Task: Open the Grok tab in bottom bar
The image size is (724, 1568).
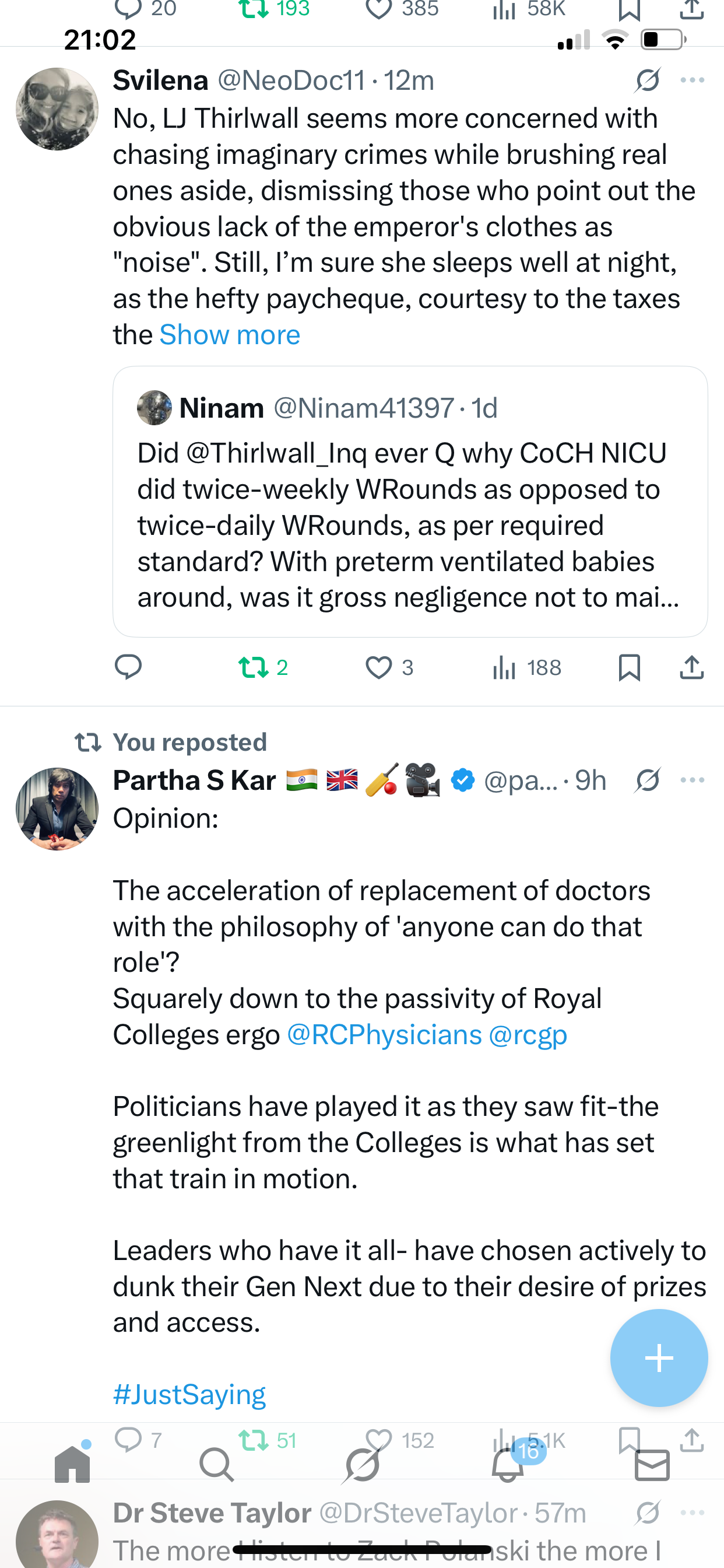Action: coord(361,1465)
